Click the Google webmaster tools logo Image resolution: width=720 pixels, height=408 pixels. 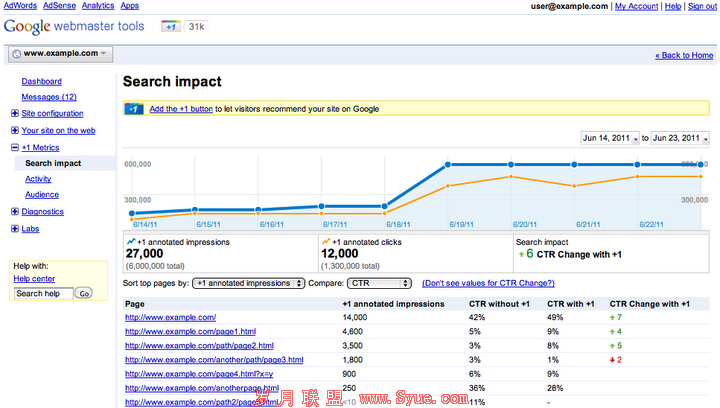tap(78, 26)
